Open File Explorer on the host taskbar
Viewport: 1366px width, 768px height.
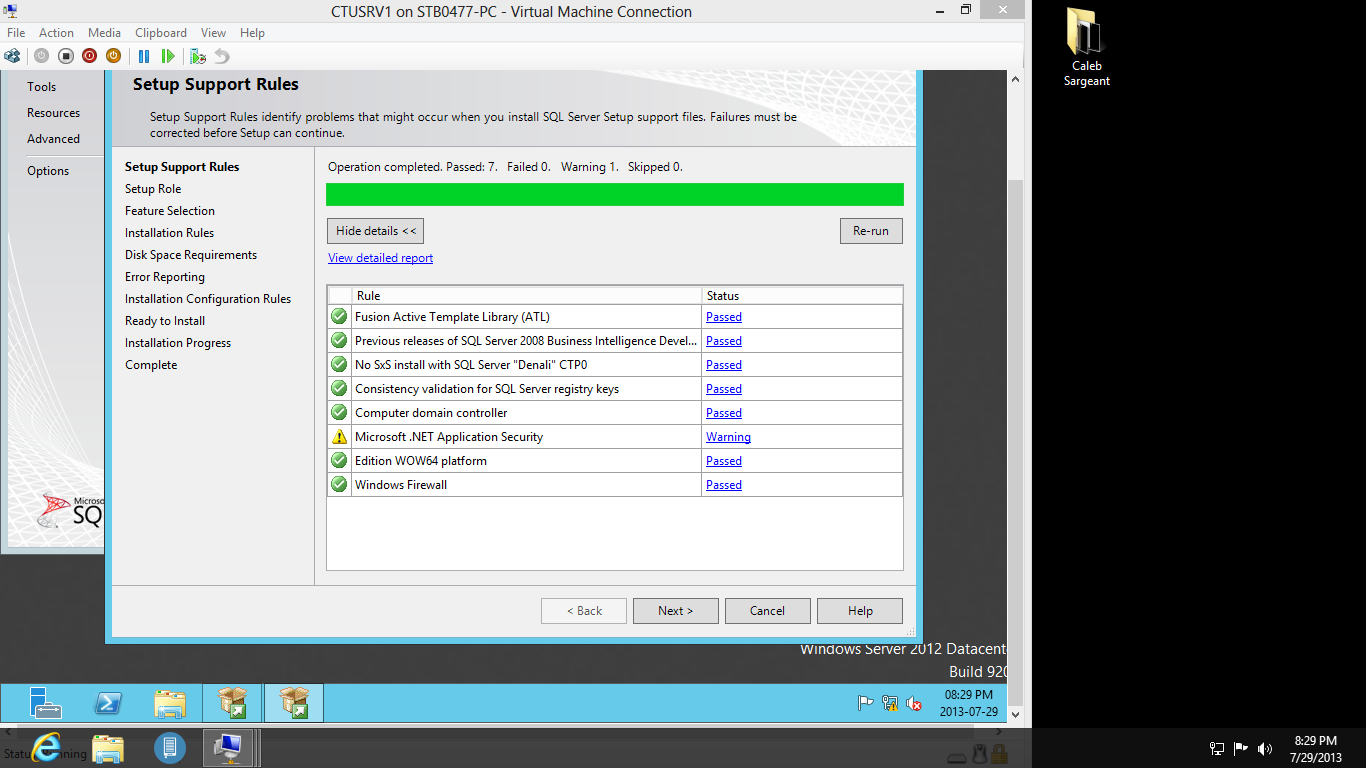pos(108,747)
